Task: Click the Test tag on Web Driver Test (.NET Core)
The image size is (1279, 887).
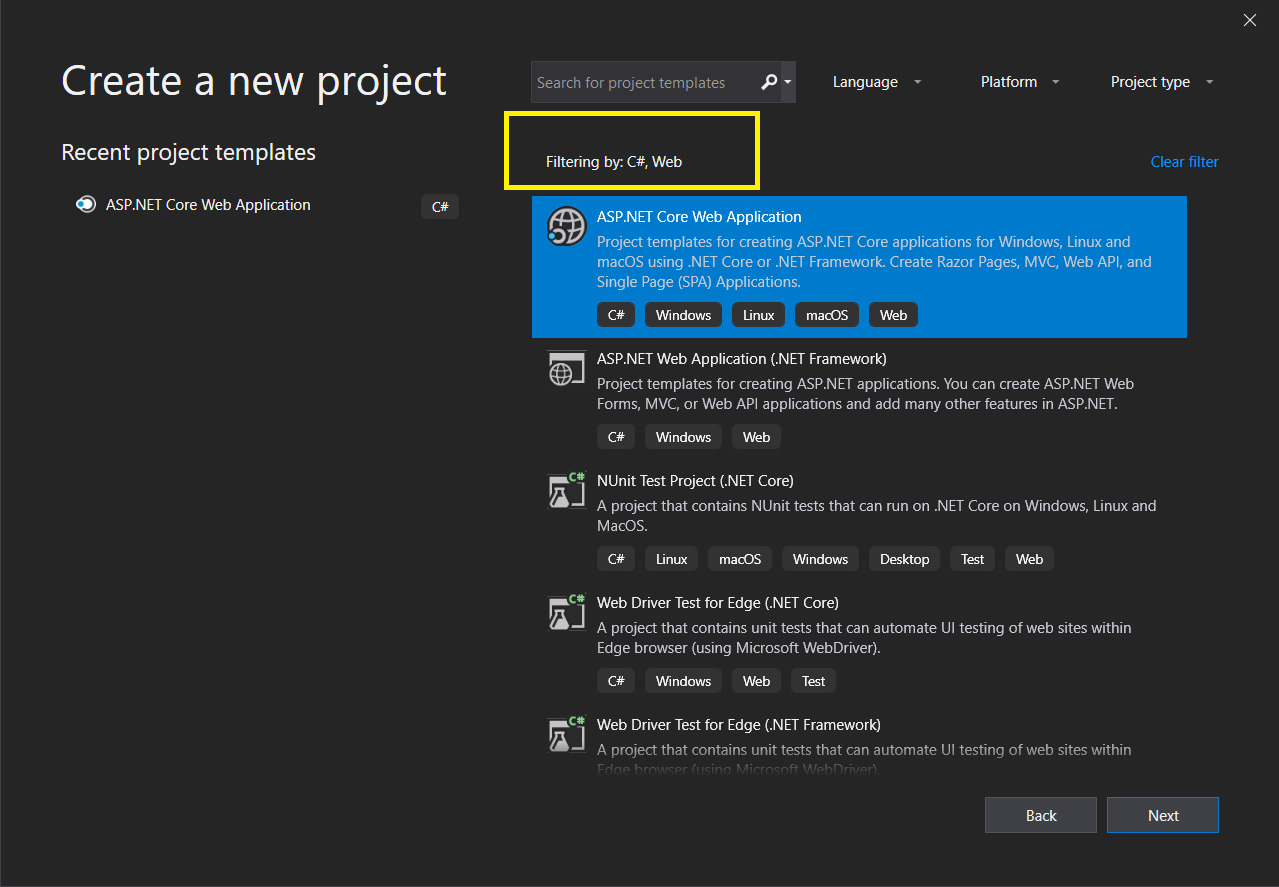Action: coord(814,681)
